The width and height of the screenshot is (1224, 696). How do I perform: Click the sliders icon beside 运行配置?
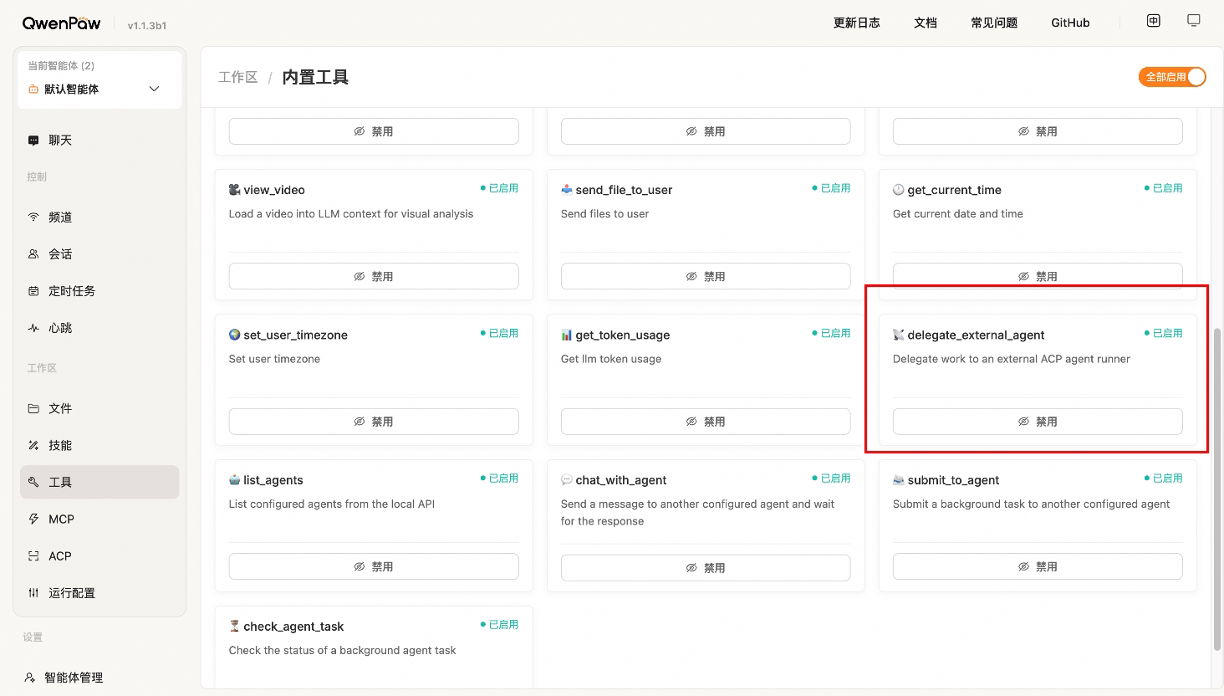34,593
